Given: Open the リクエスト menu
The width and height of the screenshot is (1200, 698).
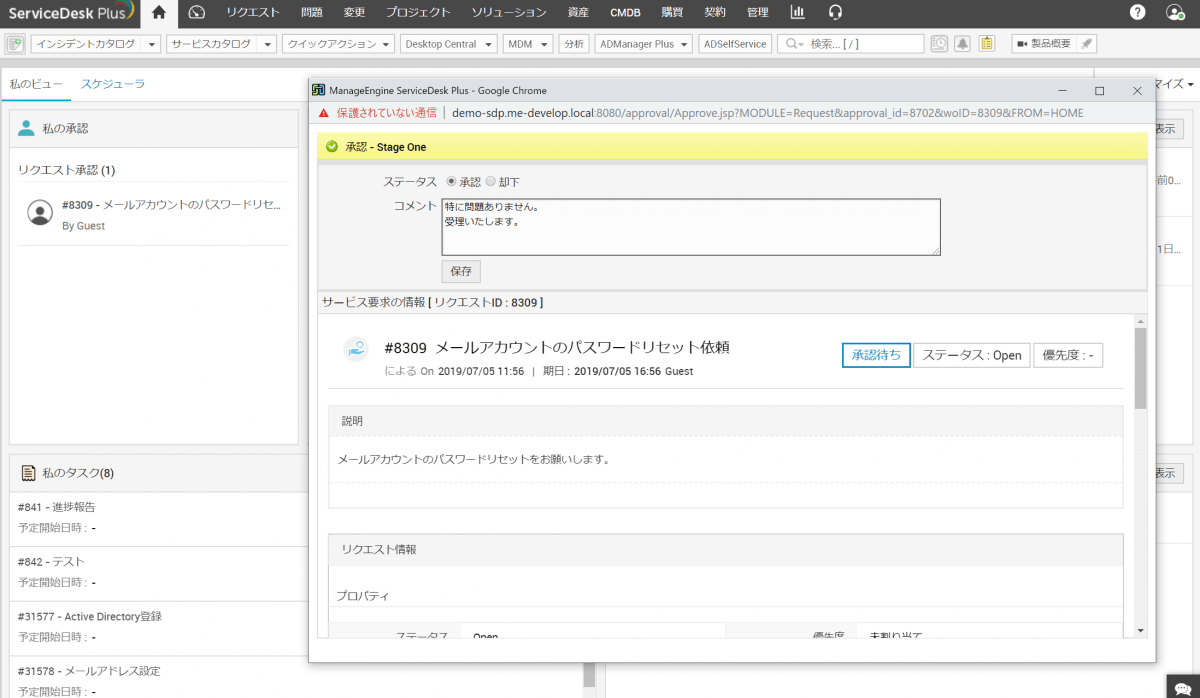Looking at the screenshot, I should 252,13.
